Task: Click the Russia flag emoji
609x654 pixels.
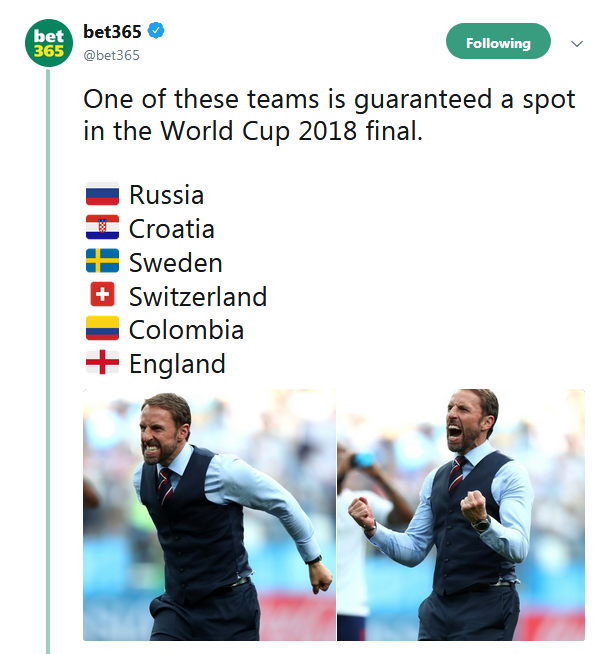Action: click(x=103, y=194)
